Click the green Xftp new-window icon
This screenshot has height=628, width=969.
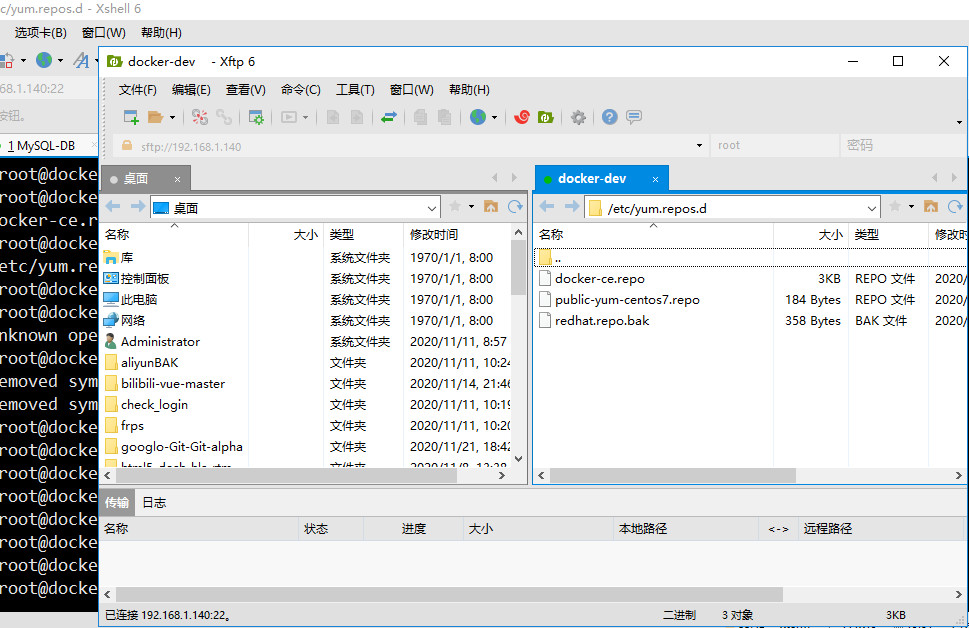(546, 117)
